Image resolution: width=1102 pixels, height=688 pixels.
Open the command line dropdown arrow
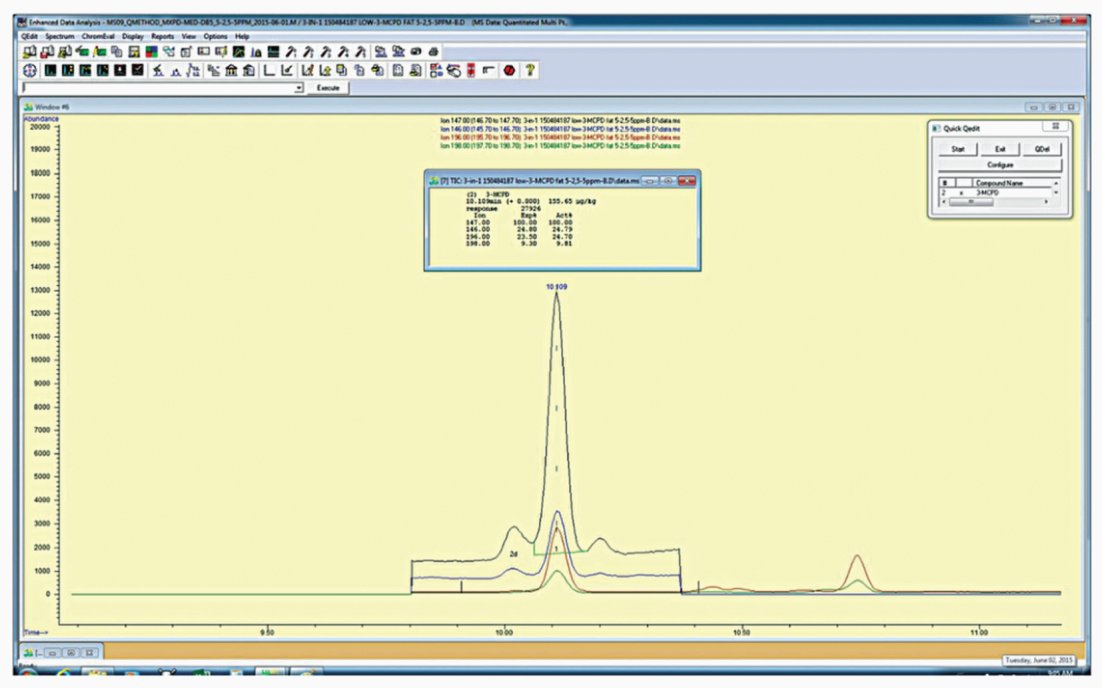(x=299, y=88)
